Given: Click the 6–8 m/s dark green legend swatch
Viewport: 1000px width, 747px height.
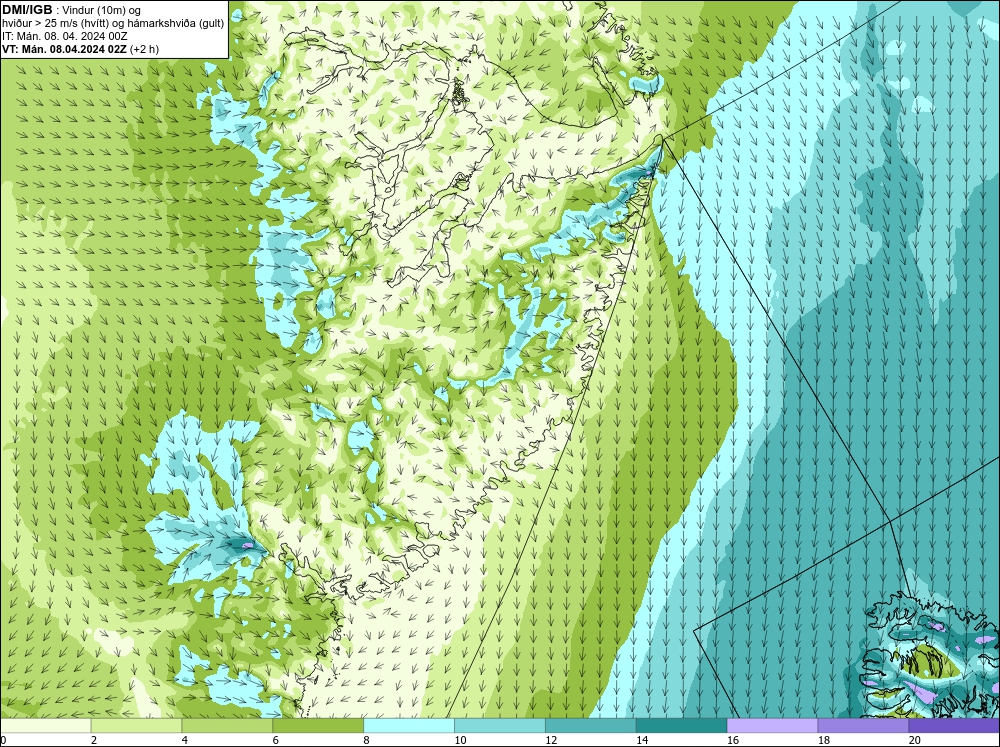Looking at the screenshot, I should click(x=318, y=725).
